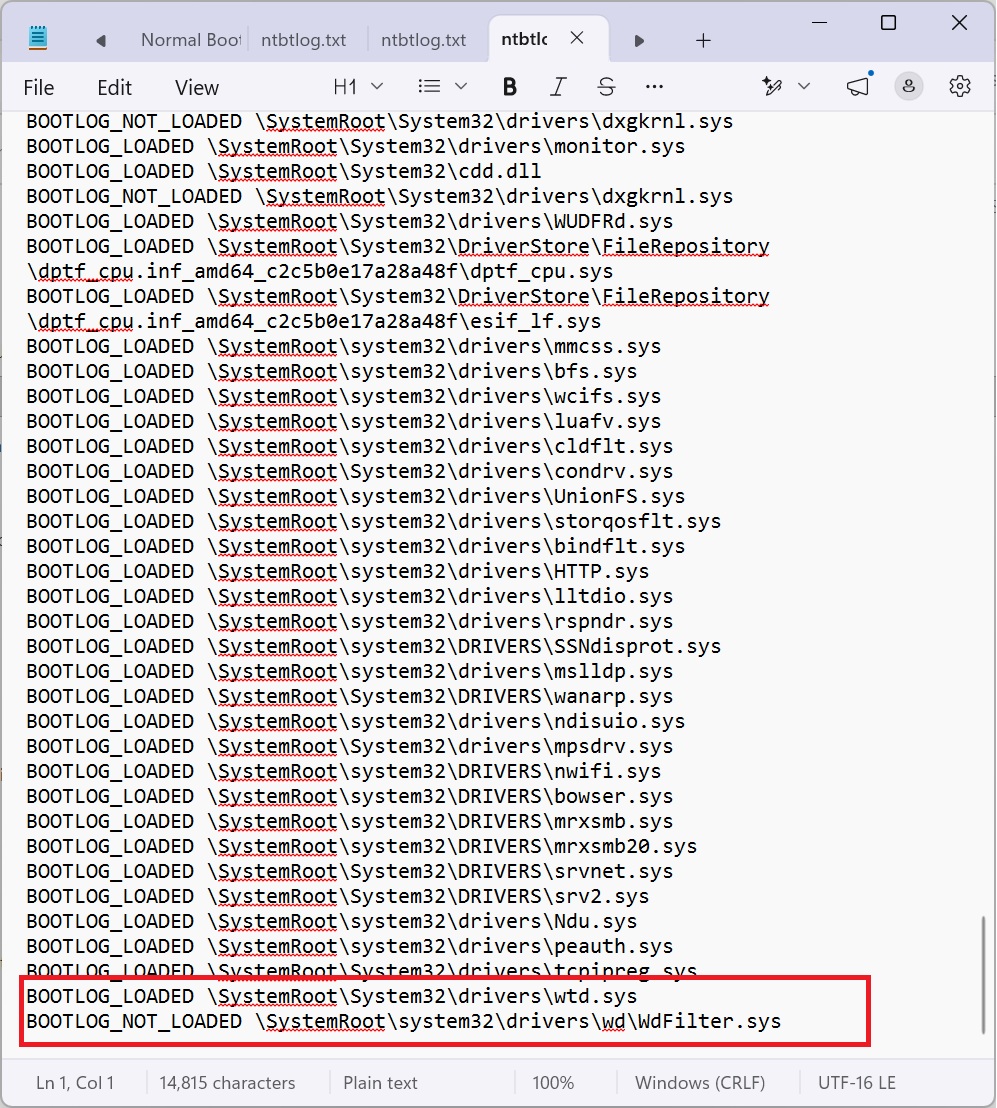The height and width of the screenshot is (1108, 997).
Task: Open the H1 heading dropdown
Action: [358, 87]
